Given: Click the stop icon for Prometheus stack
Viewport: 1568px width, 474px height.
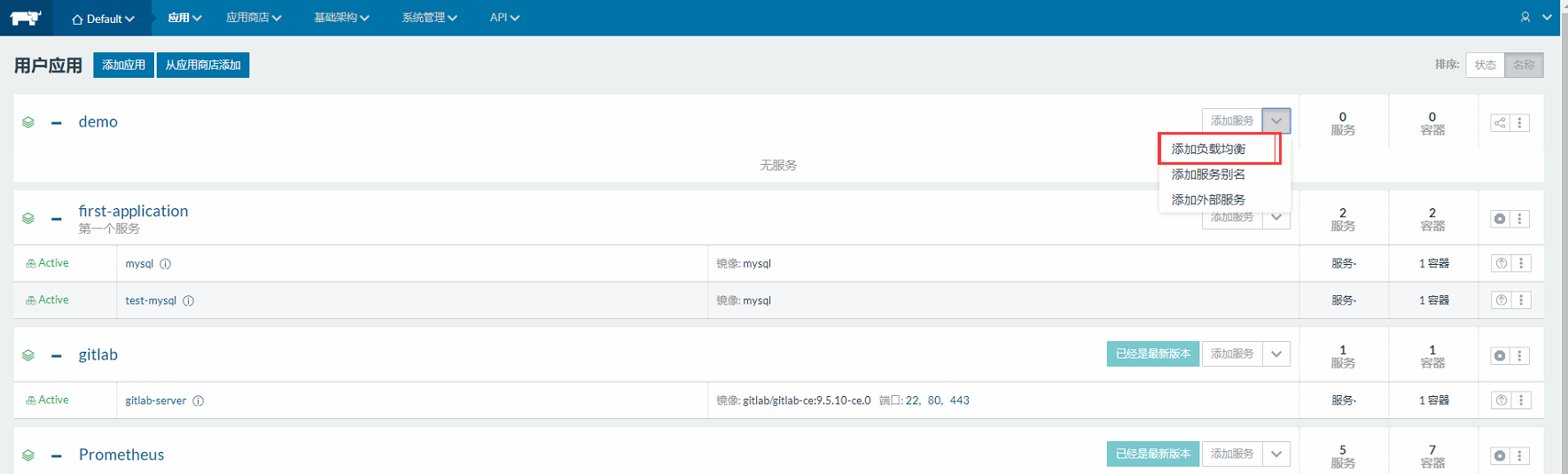Looking at the screenshot, I should click(x=1499, y=455).
